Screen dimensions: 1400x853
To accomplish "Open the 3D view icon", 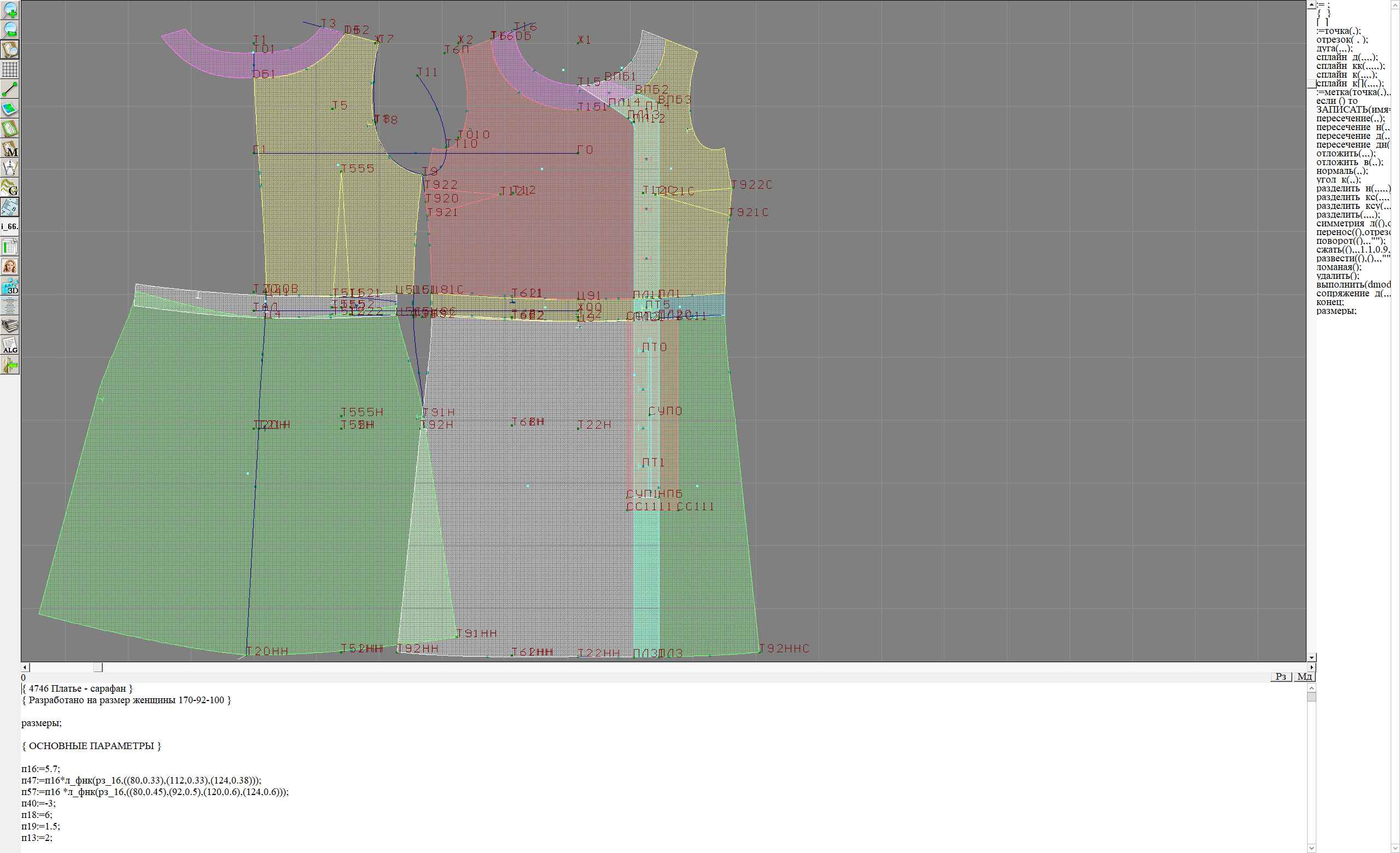I will click(10, 286).
